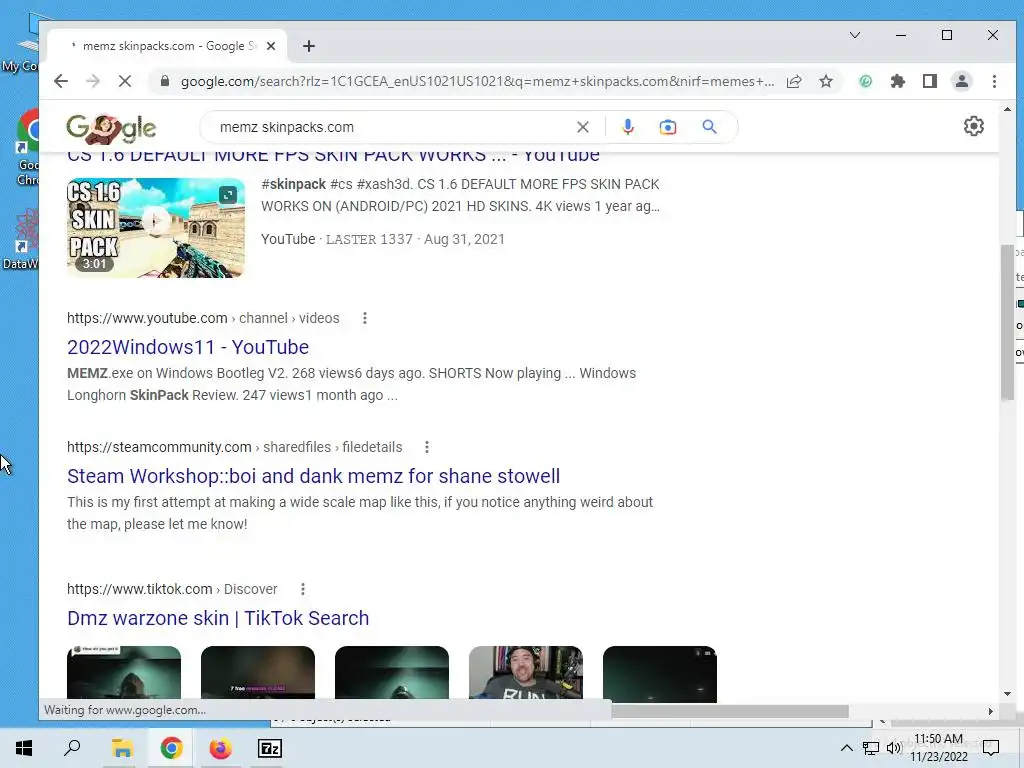Open the tab search chevron
The width and height of the screenshot is (1024, 768).
855,35
